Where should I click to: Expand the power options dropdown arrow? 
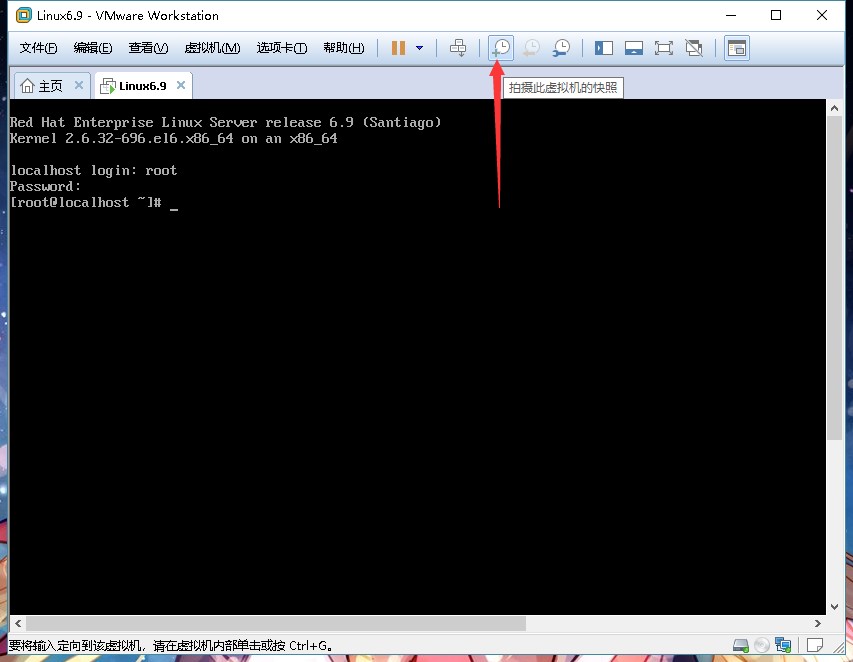click(419, 48)
